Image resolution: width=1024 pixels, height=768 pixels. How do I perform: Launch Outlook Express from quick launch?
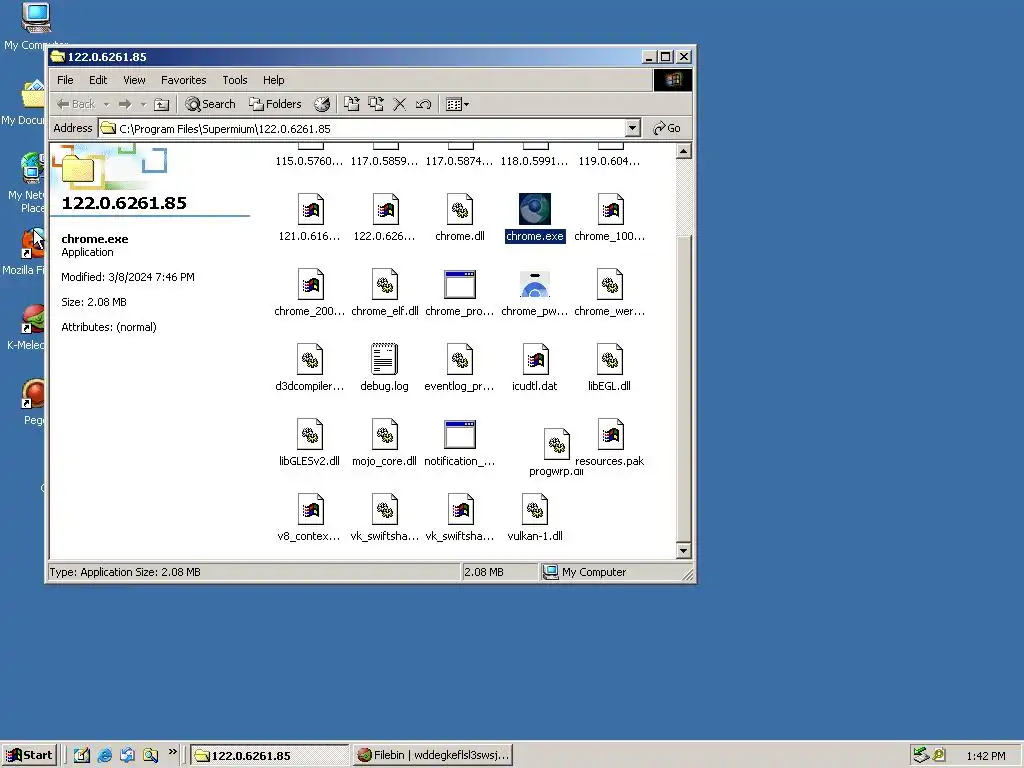[127, 755]
